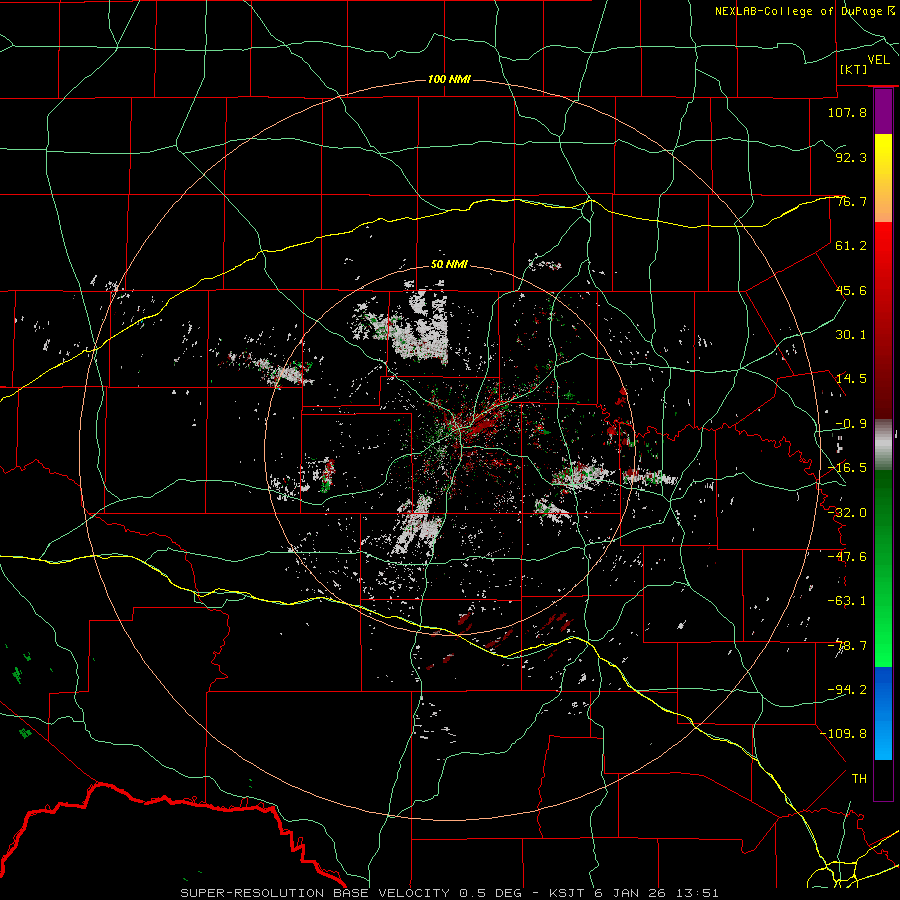Click the -32.0 legend value
This screenshot has height=900, width=900.
[847, 513]
